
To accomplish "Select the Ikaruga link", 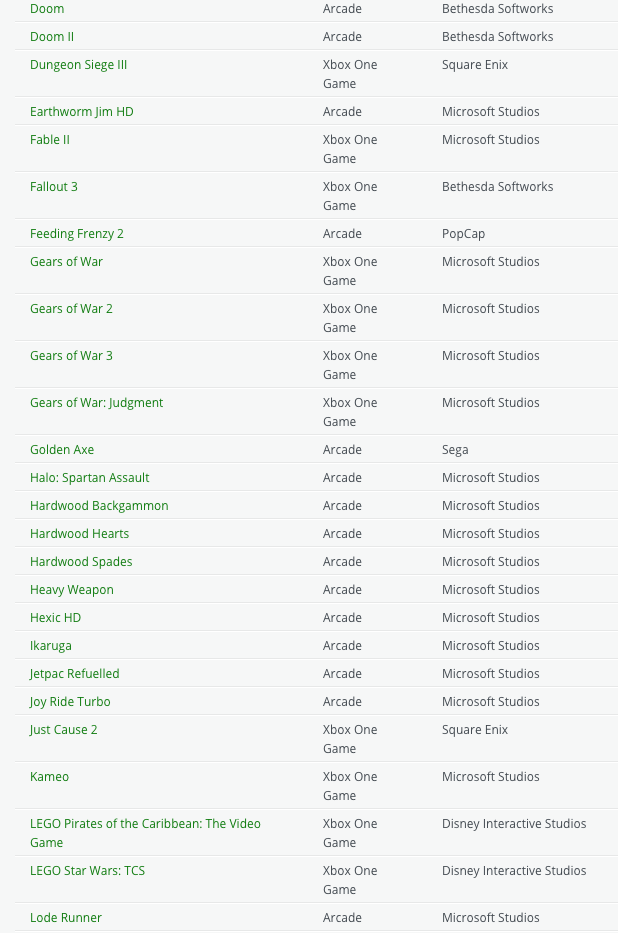I will pyautogui.click(x=50, y=645).
